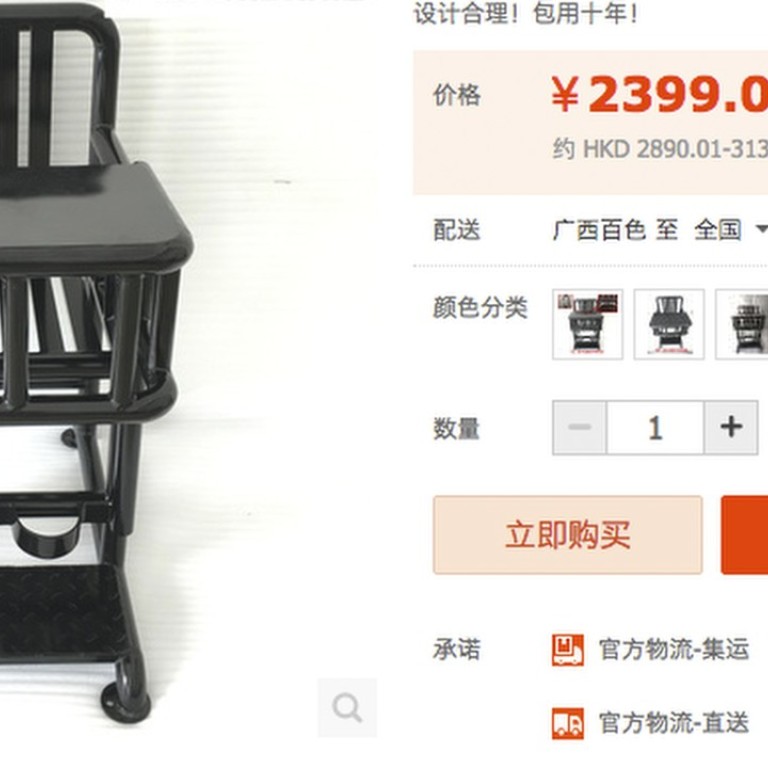This screenshot has height=768, width=768.
Task: Click the HKD approximate price line
Action: click(x=660, y=148)
